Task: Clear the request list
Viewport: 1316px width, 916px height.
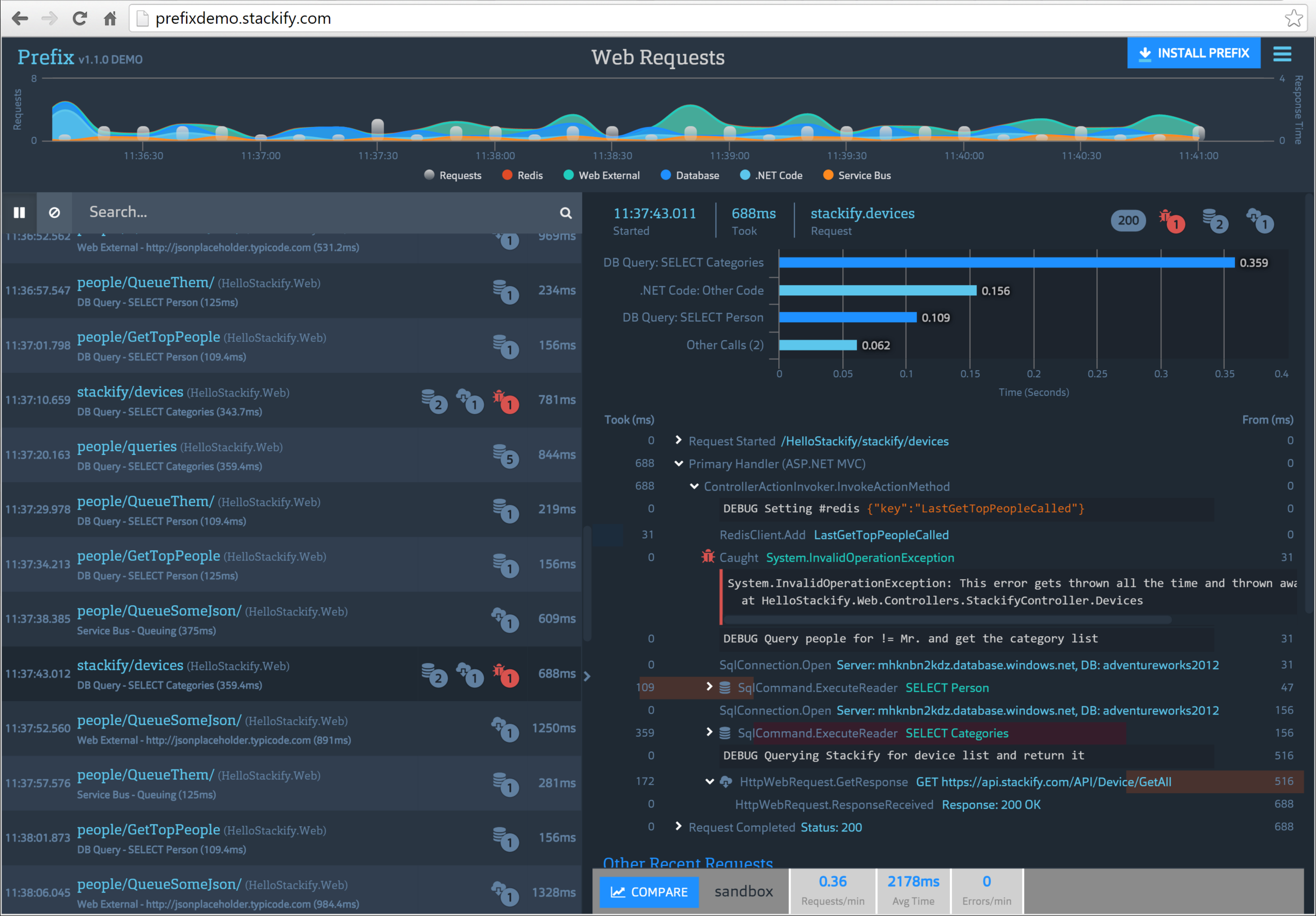Action: (55, 213)
